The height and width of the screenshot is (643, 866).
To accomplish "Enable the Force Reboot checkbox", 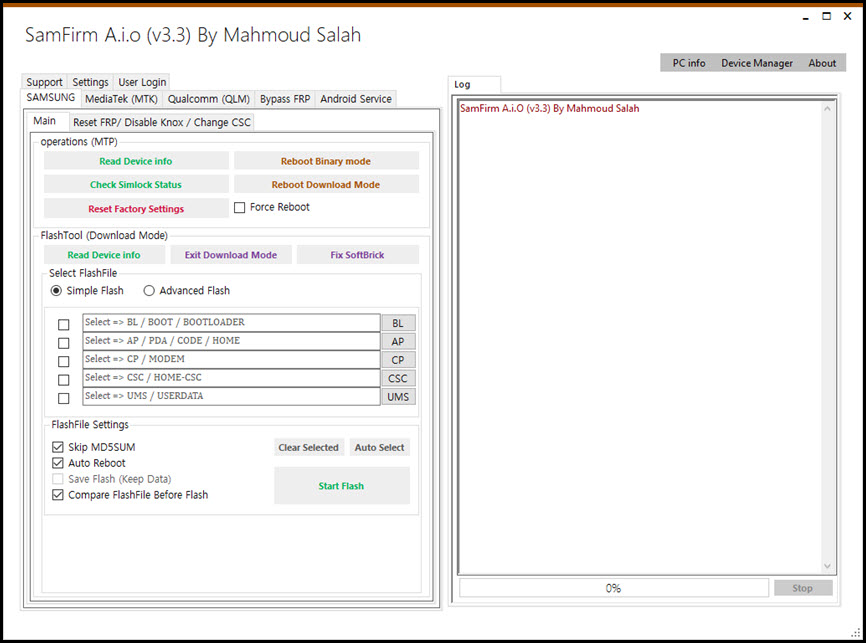I will [x=240, y=208].
